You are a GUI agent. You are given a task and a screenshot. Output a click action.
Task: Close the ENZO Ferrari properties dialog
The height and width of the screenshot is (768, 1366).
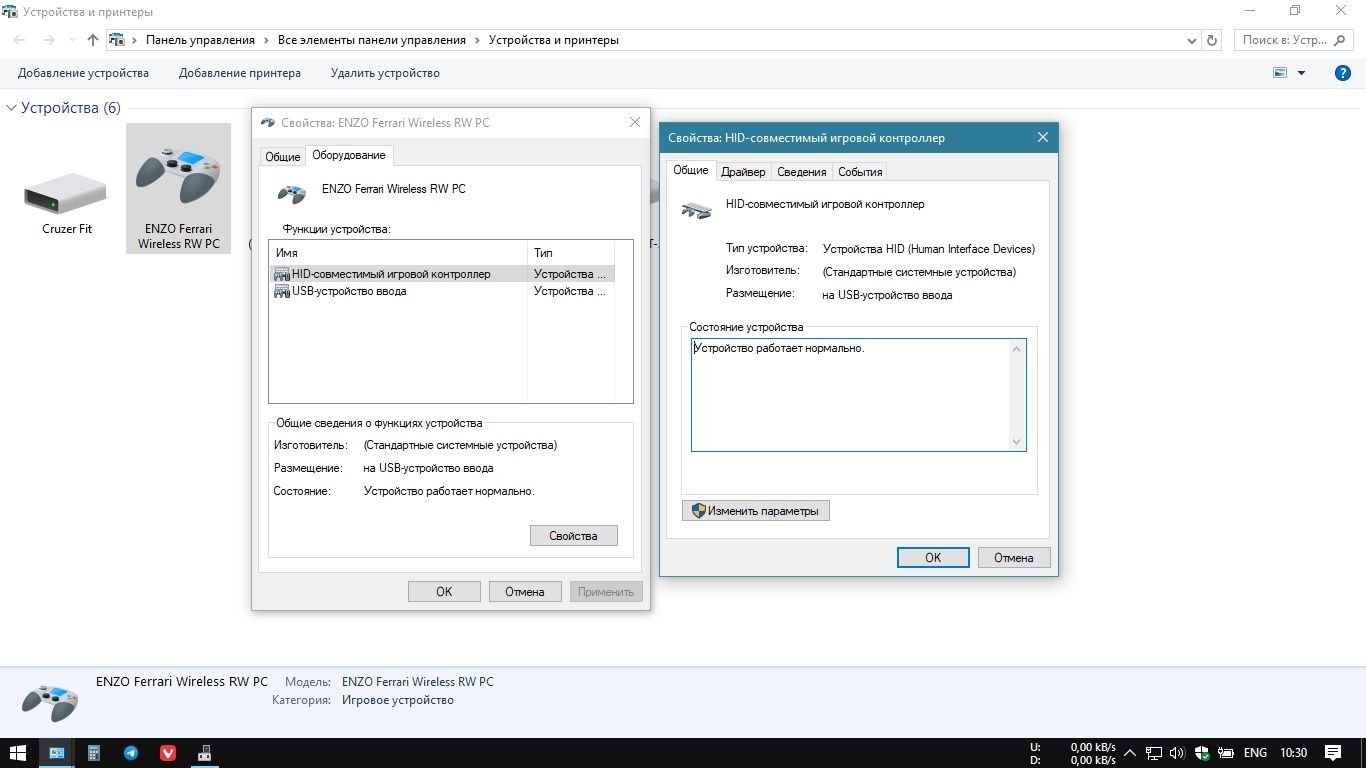(x=634, y=122)
